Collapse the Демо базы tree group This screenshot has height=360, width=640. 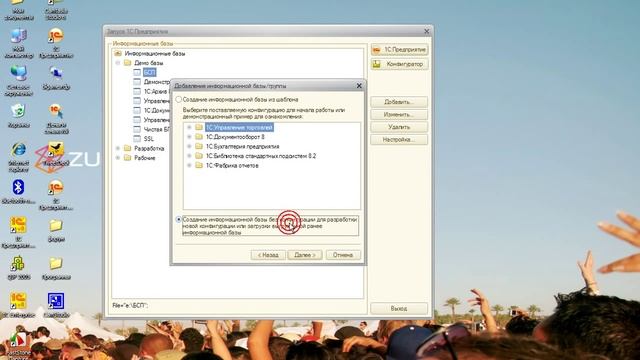coord(118,63)
